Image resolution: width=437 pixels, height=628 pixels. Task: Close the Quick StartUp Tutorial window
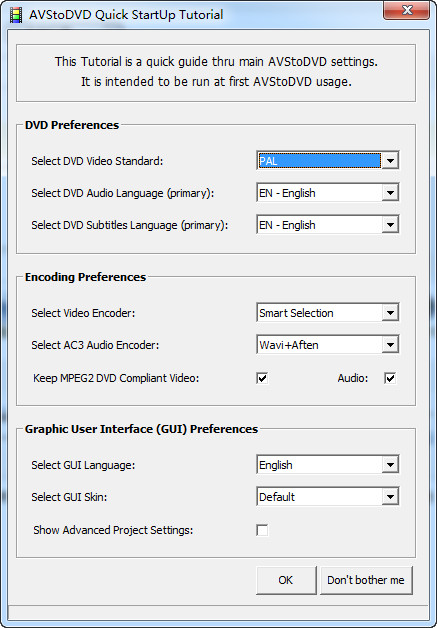click(407, 10)
